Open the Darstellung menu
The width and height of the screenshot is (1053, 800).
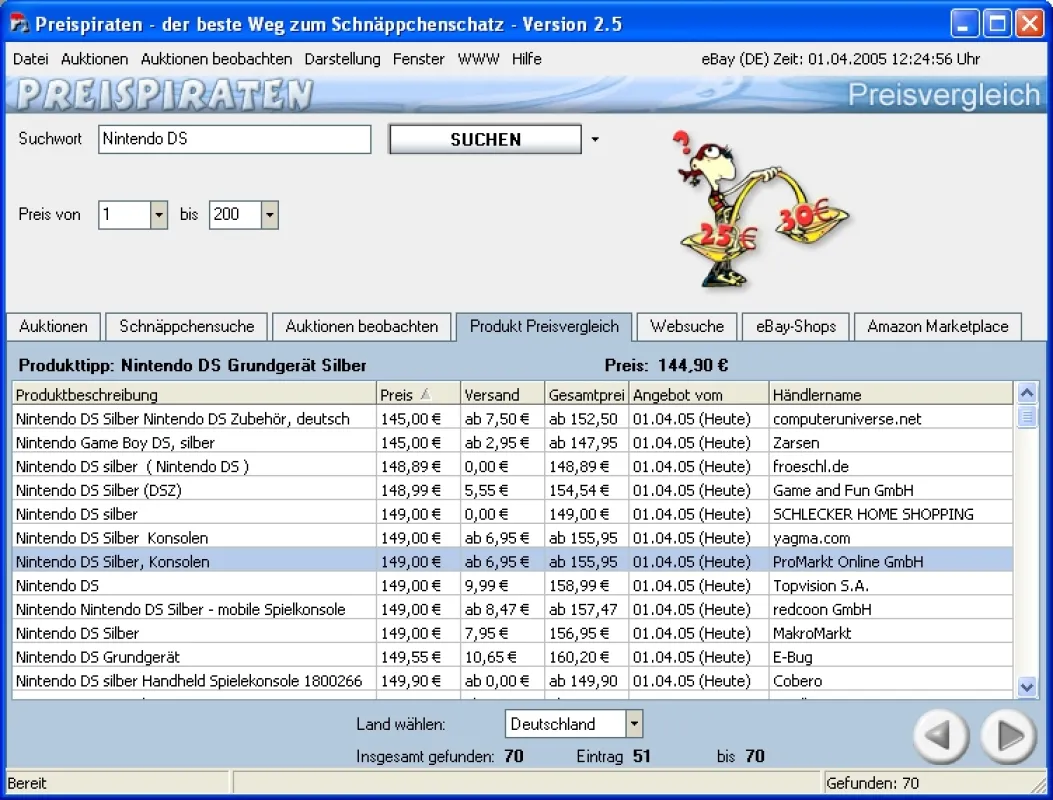pyautogui.click(x=342, y=59)
